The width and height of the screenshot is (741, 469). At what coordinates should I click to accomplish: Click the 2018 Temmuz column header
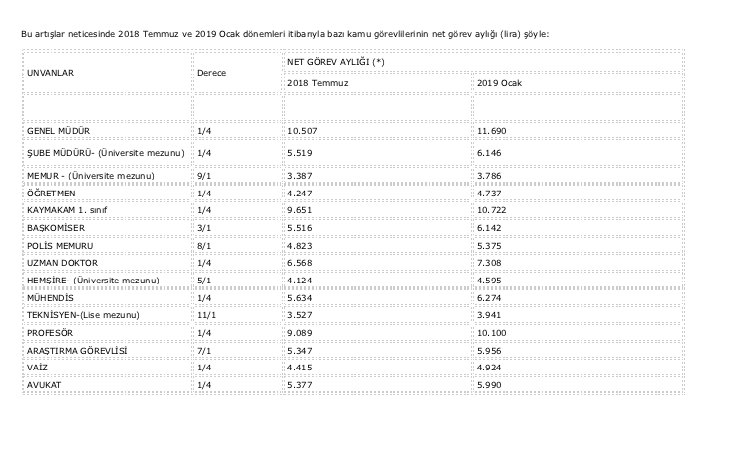point(317,83)
